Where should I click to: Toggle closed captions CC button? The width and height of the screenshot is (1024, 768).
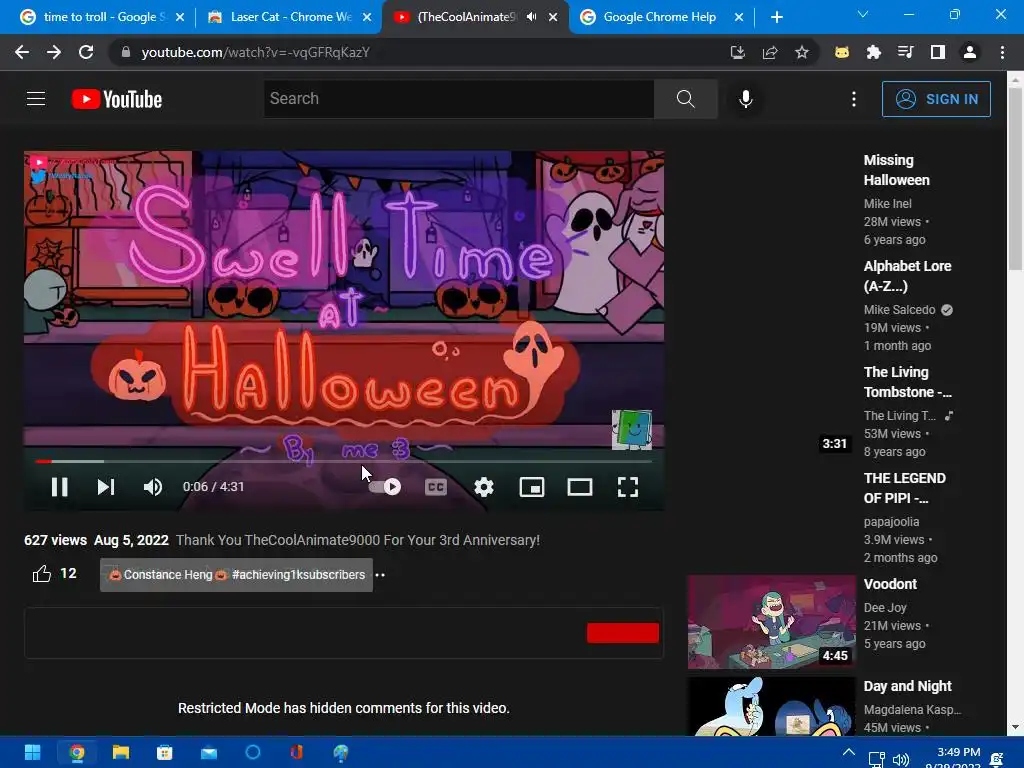436,487
